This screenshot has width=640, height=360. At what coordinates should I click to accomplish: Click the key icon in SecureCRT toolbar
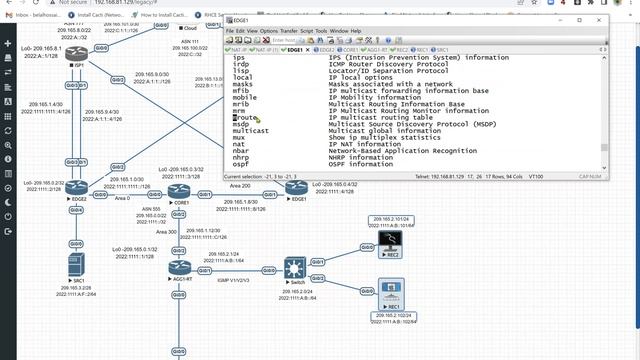coord(378,40)
